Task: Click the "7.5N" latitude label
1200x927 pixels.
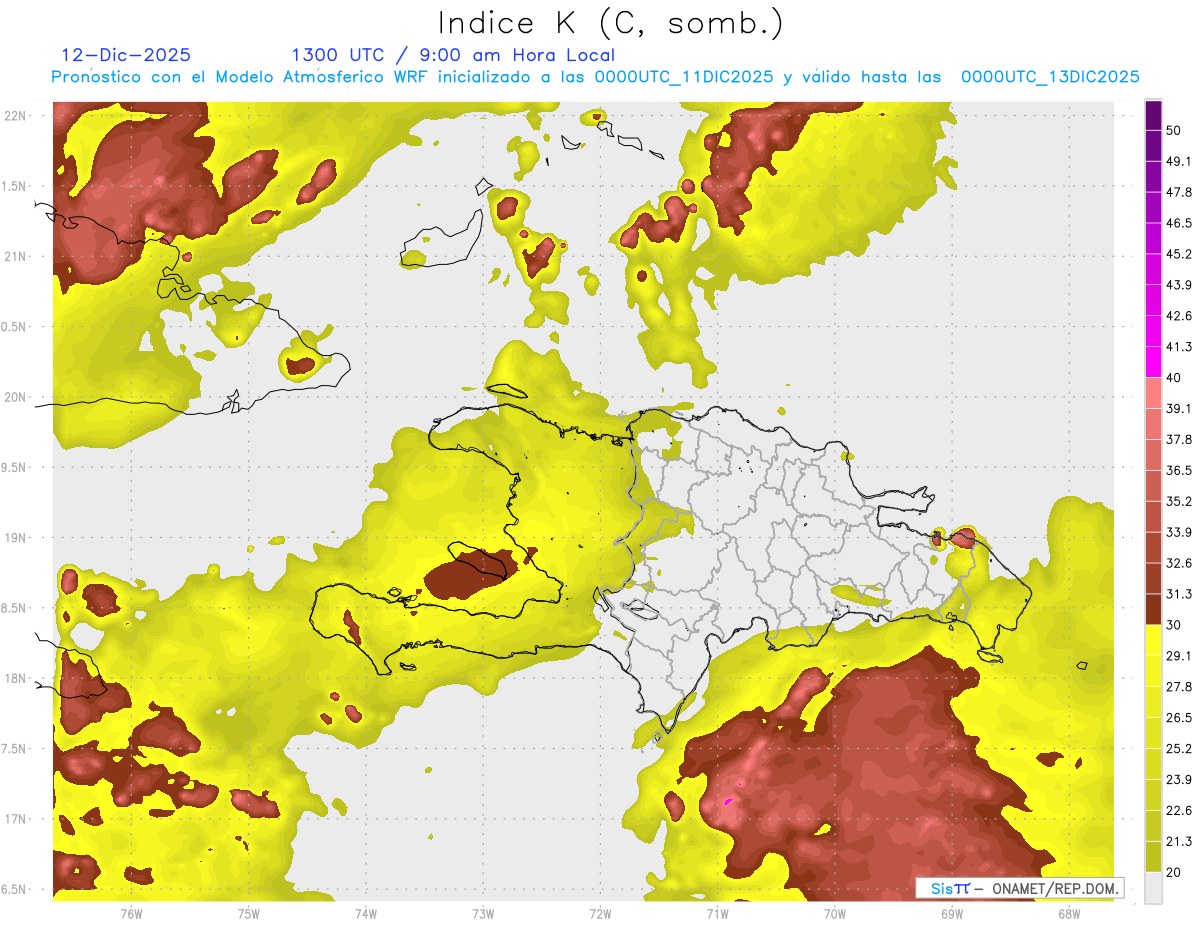Action: [x=15, y=749]
